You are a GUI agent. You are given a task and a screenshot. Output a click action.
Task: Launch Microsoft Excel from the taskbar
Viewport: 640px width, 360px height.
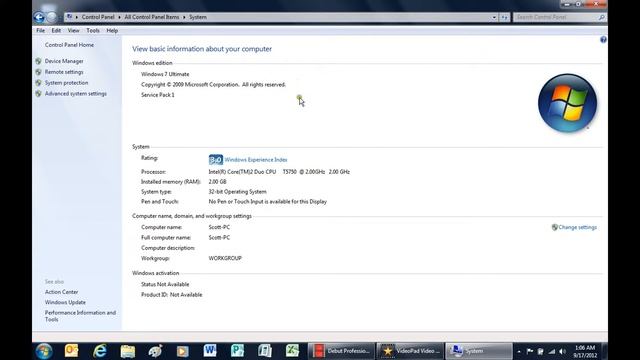tap(292, 351)
